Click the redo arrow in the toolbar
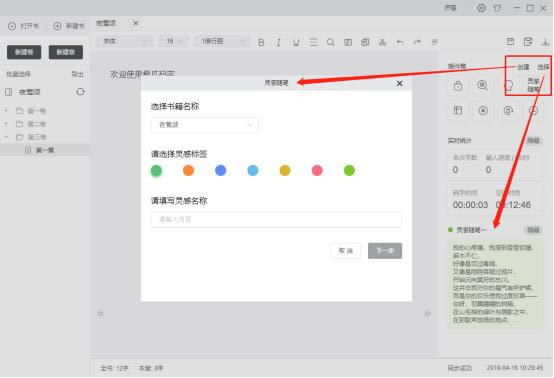This screenshot has height=378, width=554. point(417,42)
